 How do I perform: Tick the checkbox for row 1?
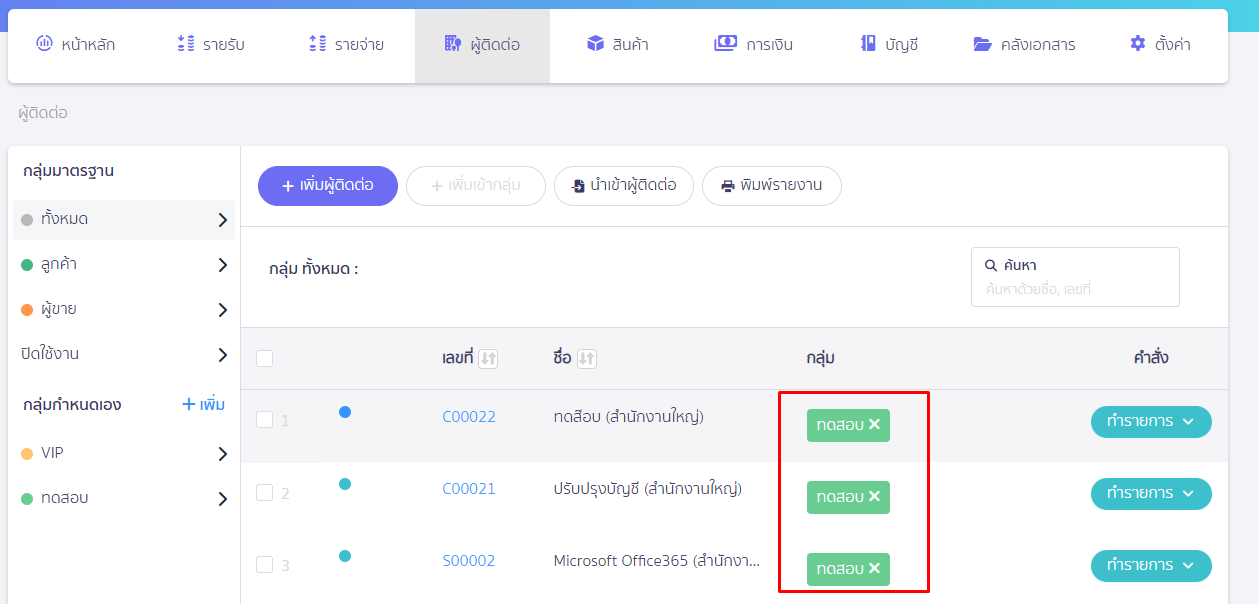coord(264,420)
